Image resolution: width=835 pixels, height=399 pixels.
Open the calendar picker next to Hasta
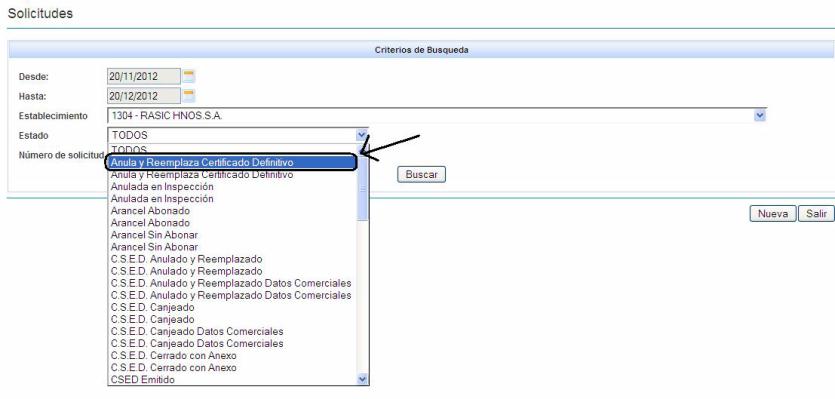point(189,96)
